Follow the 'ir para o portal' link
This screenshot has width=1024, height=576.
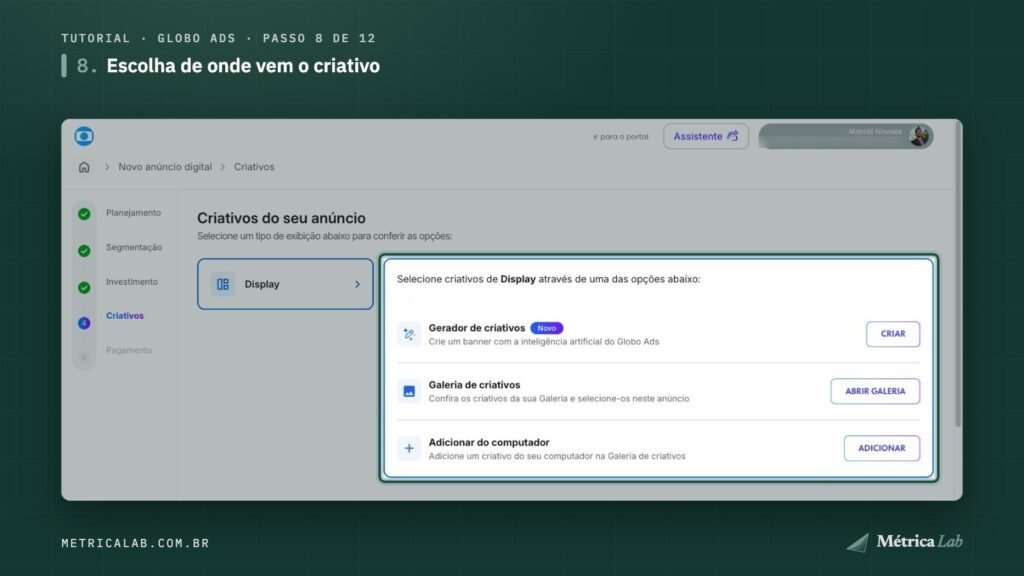pos(620,136)
